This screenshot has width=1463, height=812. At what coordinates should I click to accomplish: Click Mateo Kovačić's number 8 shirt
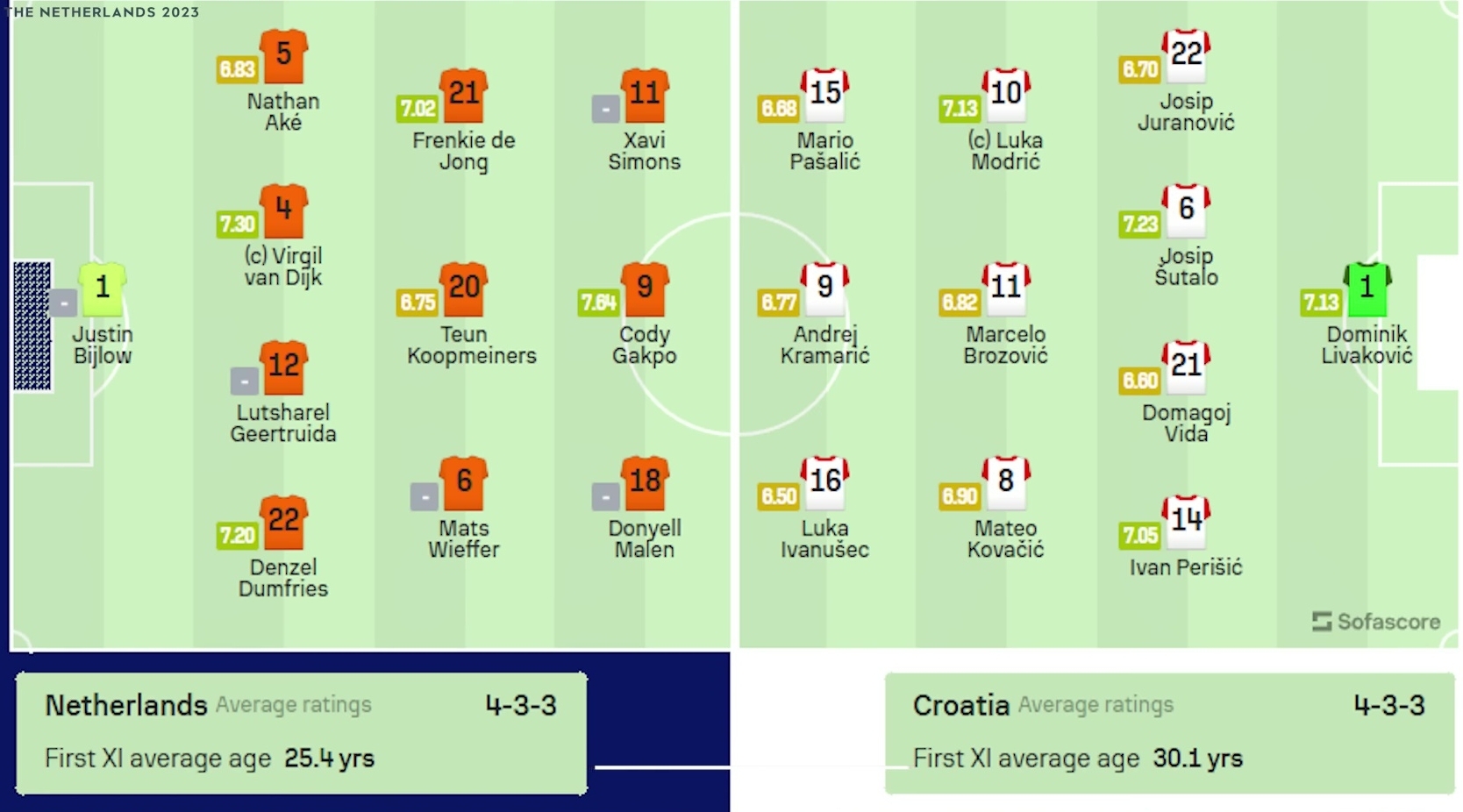coord(1006,482)
